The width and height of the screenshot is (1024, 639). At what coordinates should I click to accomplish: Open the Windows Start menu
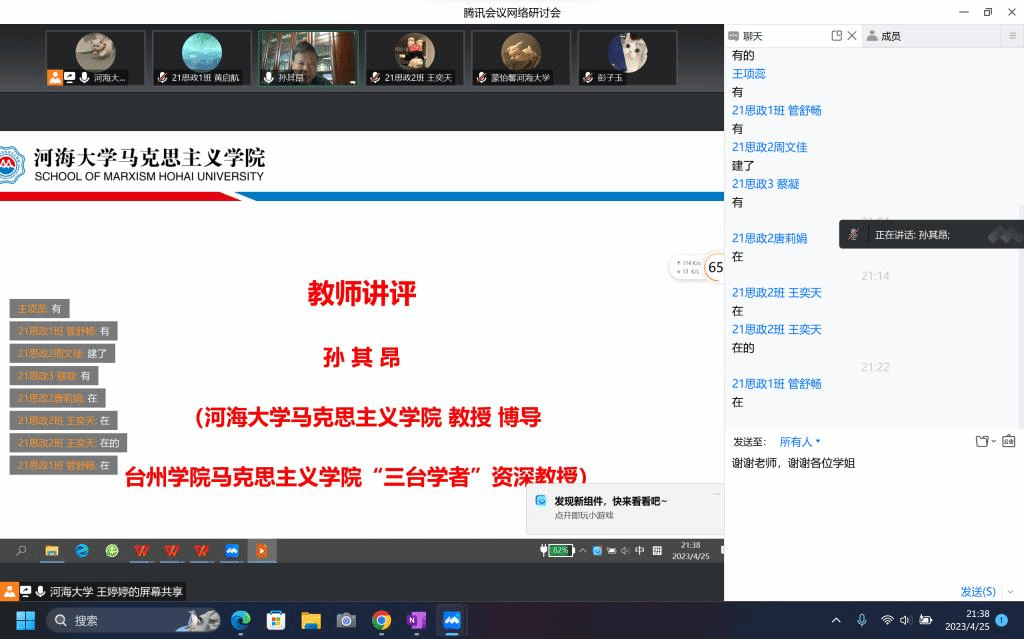tap(25, 620)
